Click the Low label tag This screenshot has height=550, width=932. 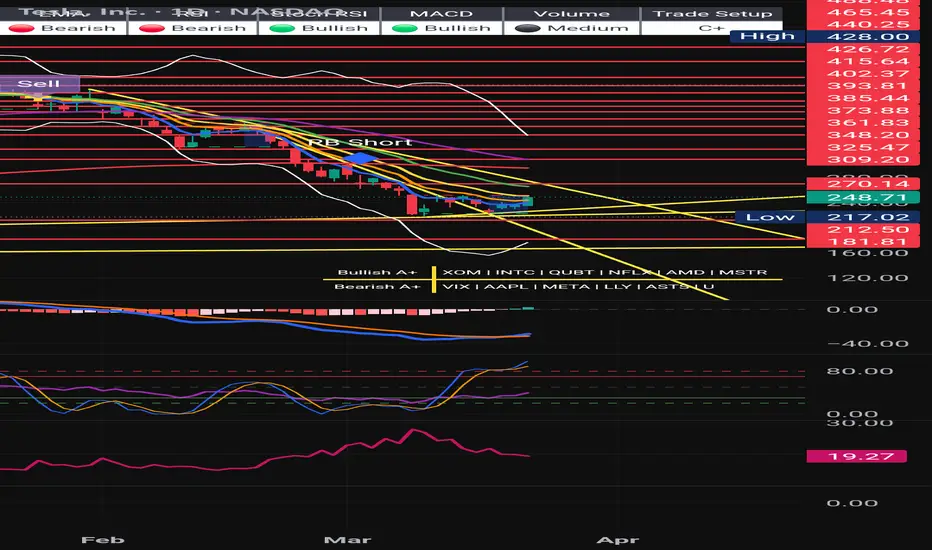tap(770, 217)
